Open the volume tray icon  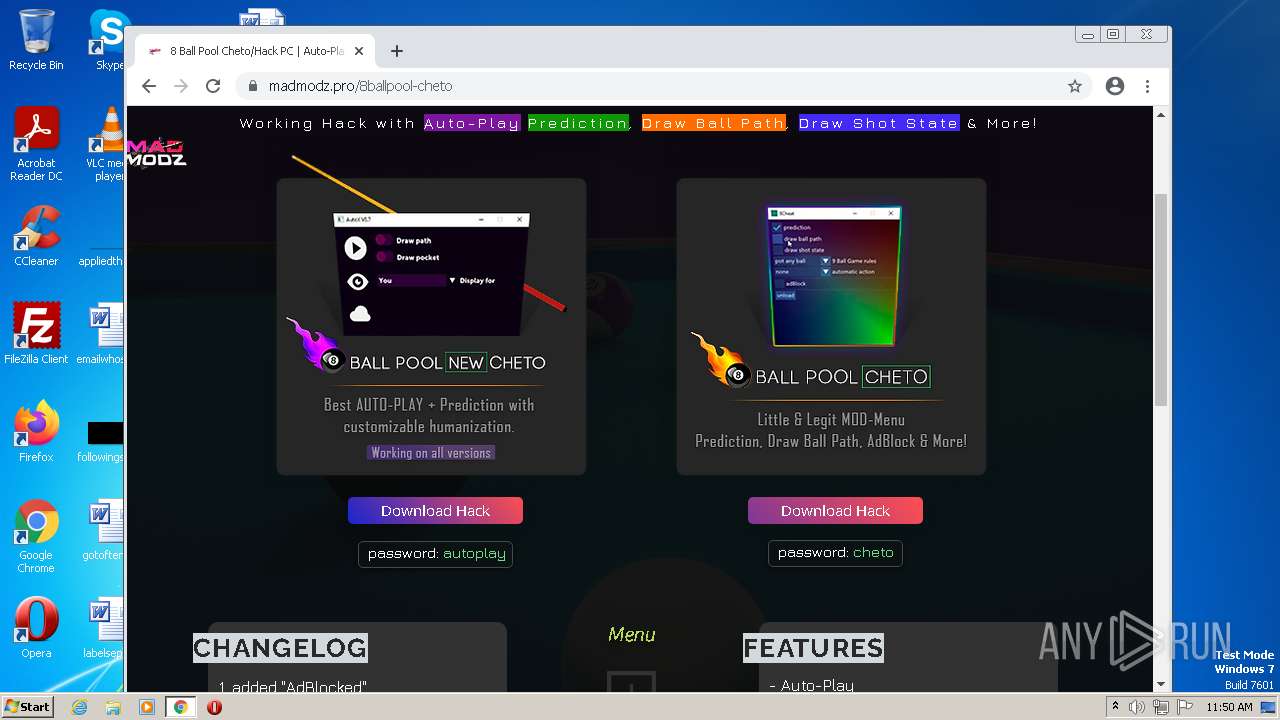[1137, 707]
